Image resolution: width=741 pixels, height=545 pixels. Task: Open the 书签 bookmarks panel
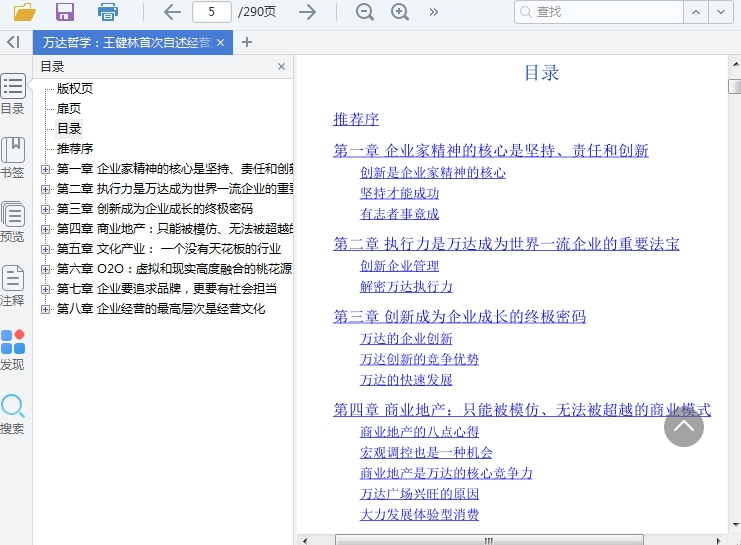[x=13, y=158]
